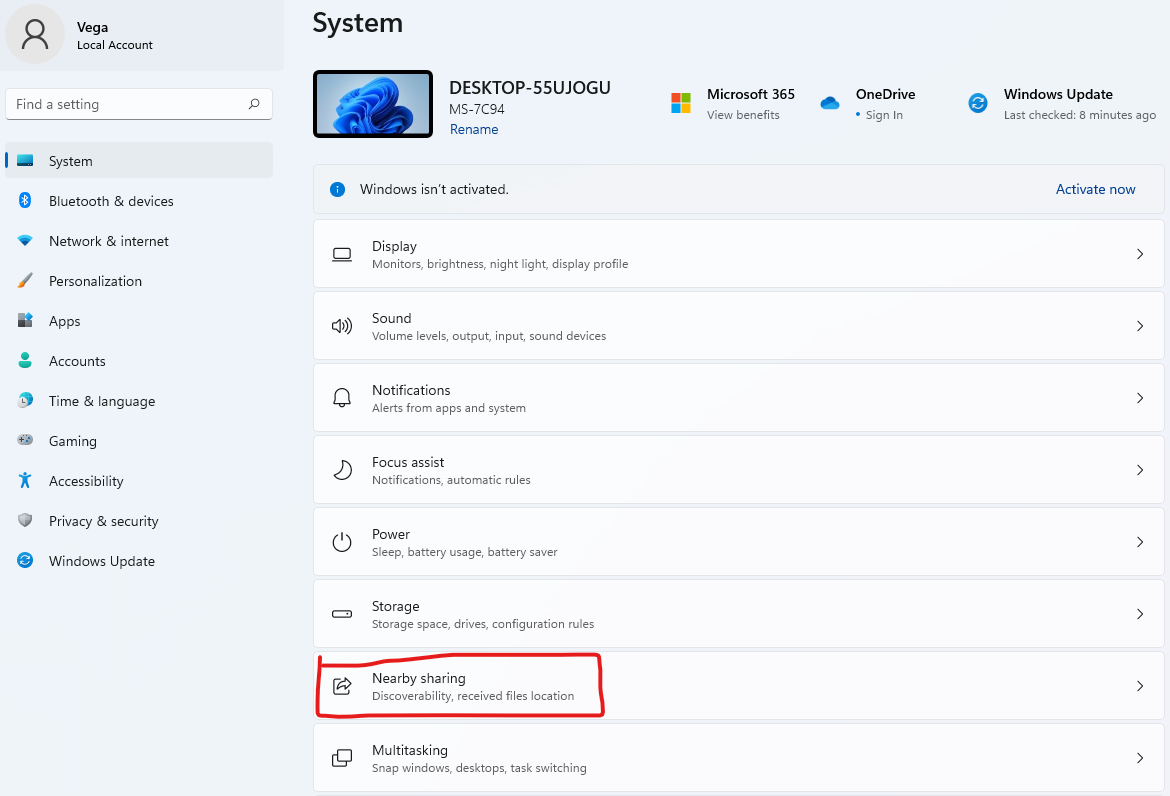
Task: Click the Nearby sharing share icon
Action: (342, 686)
